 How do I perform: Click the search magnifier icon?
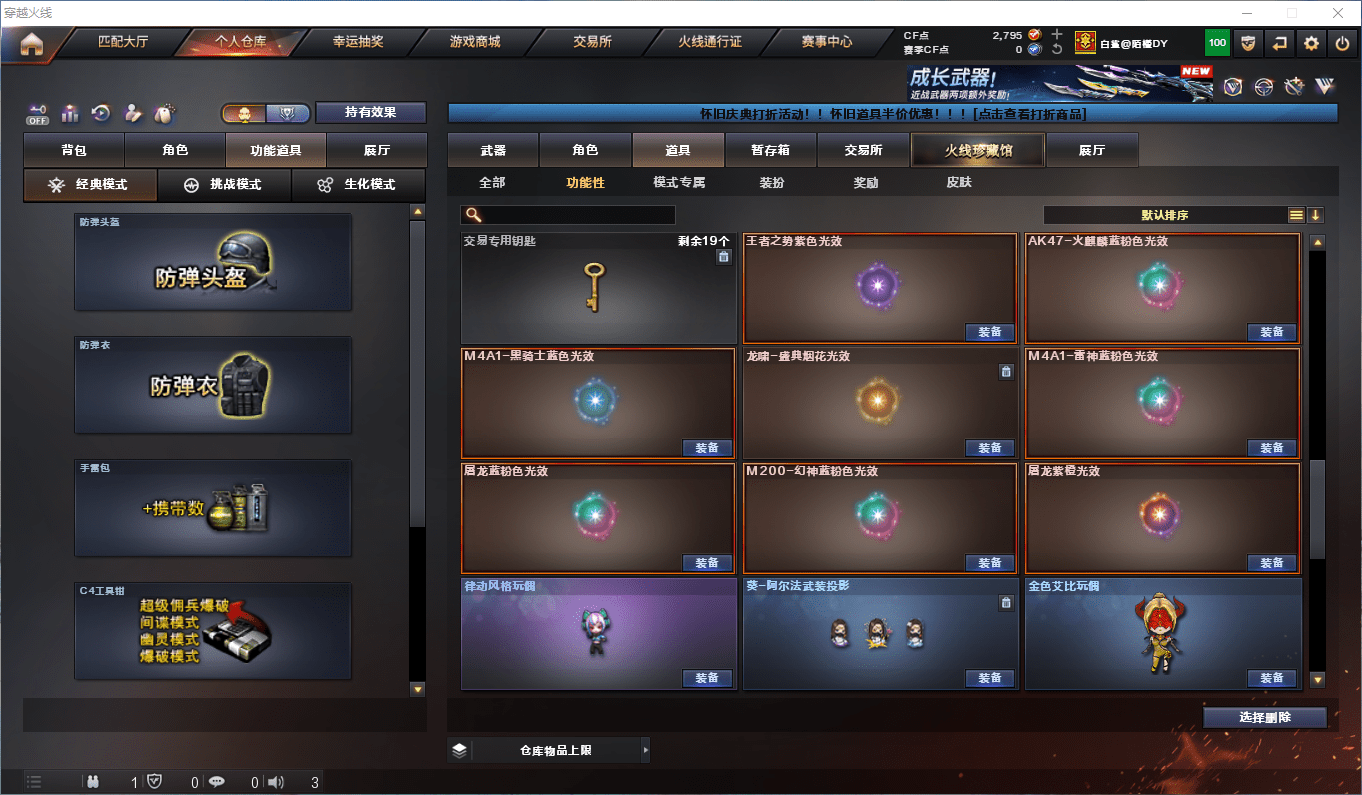(473, 215)
